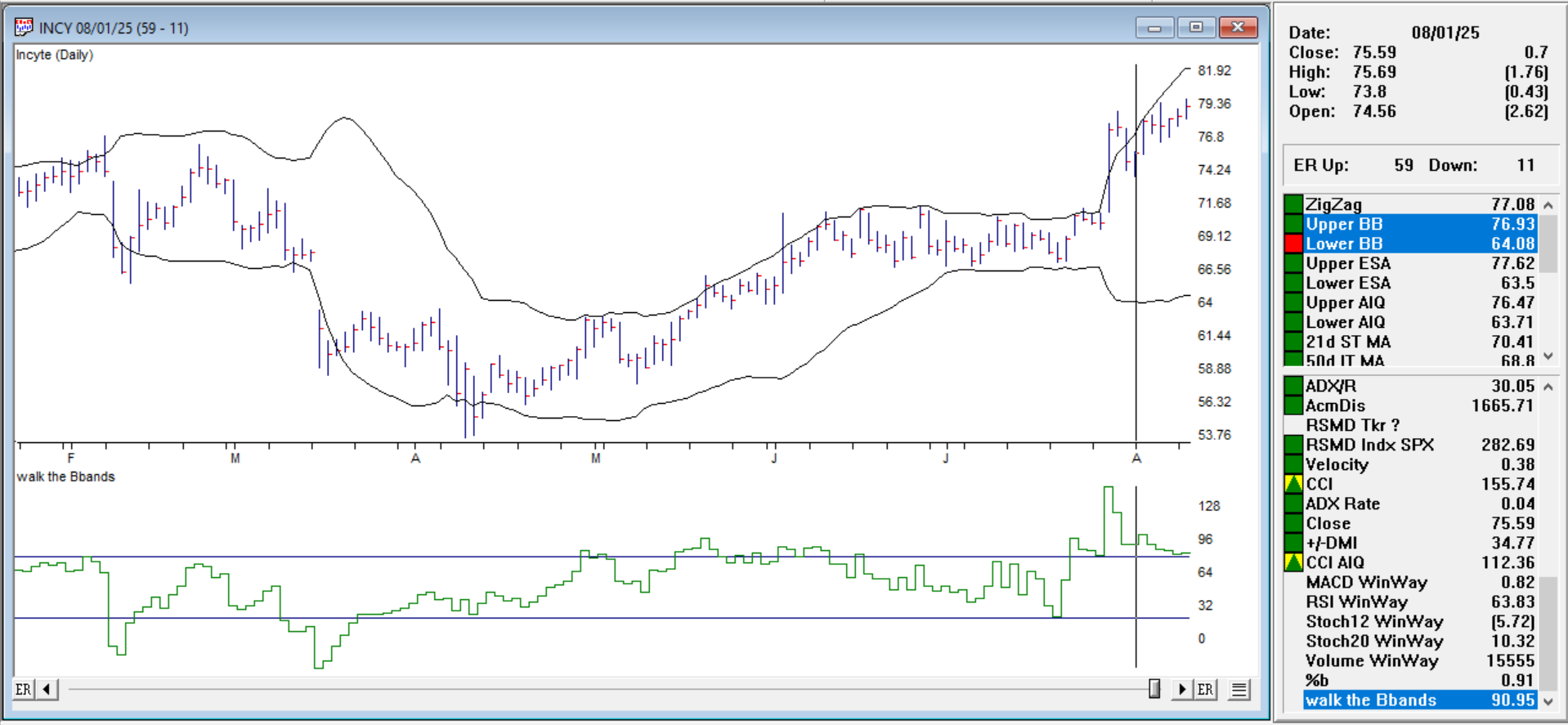
Task: Select CCI AIQ indicator row
Action: click(x=1420, y=562)
